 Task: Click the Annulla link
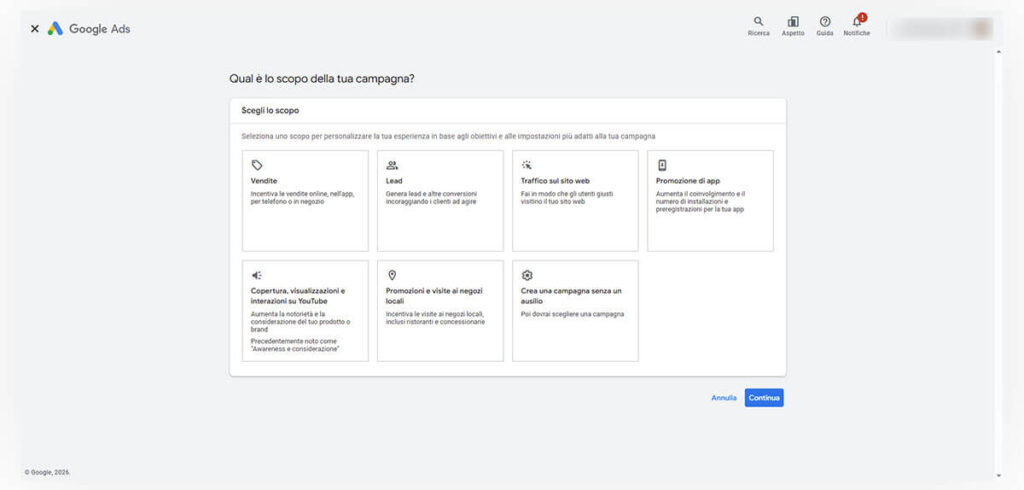pos(724,398)
